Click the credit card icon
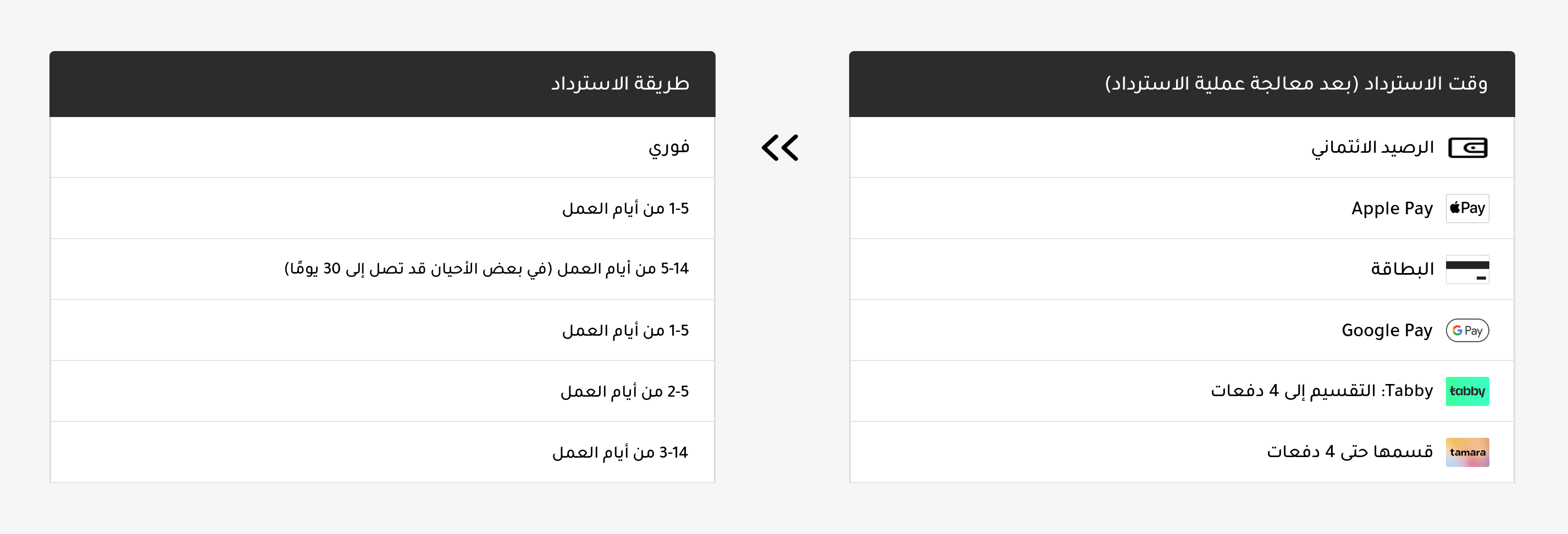Image resolution: width=1568 pixels, height=534 pixels. 1467,269
